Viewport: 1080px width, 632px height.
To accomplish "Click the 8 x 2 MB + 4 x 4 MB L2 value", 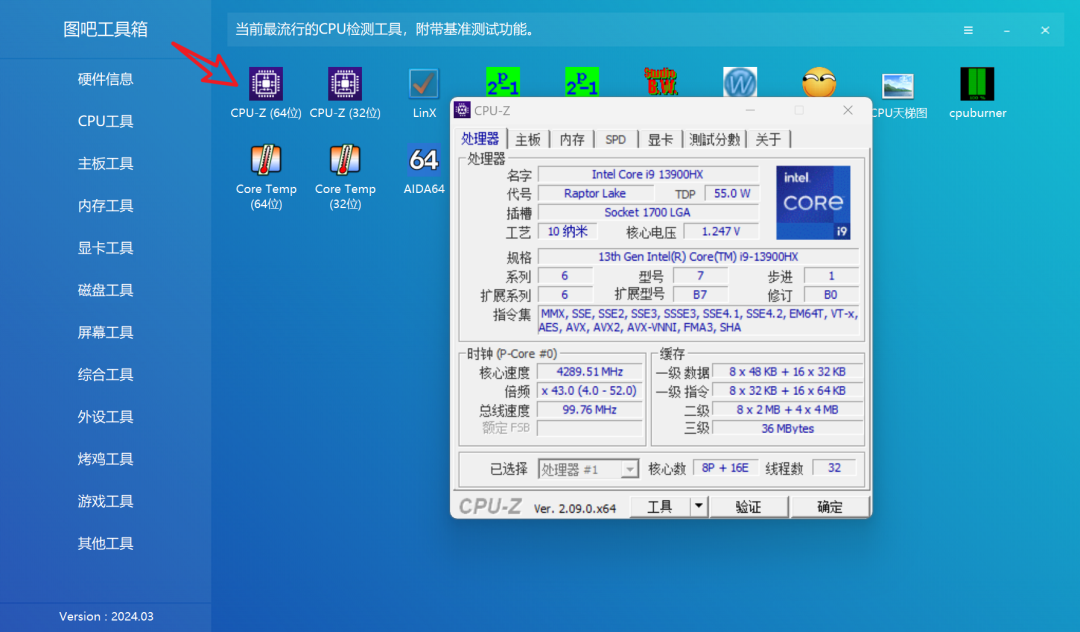I will pos(788,410).
